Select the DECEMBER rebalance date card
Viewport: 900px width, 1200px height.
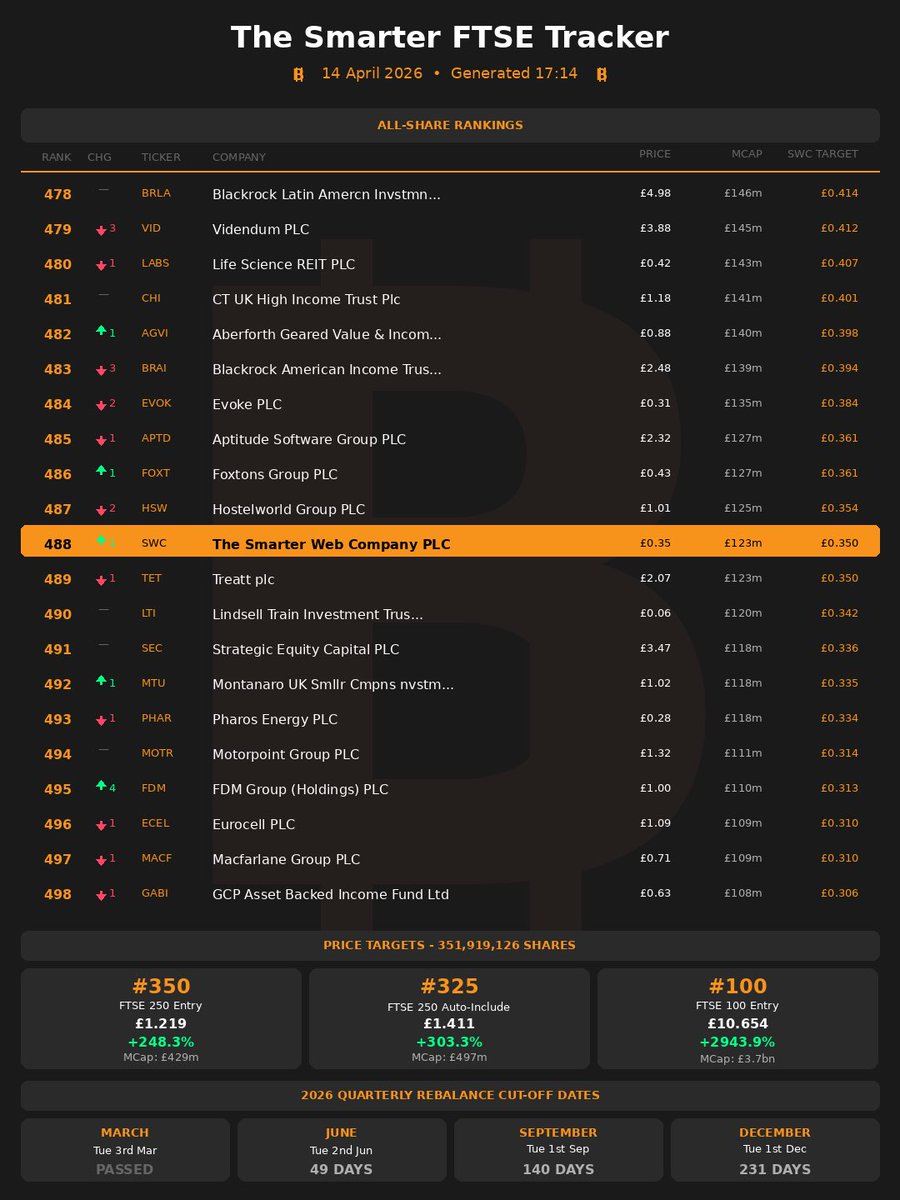pyautogui.click(x=775, y=1150)
